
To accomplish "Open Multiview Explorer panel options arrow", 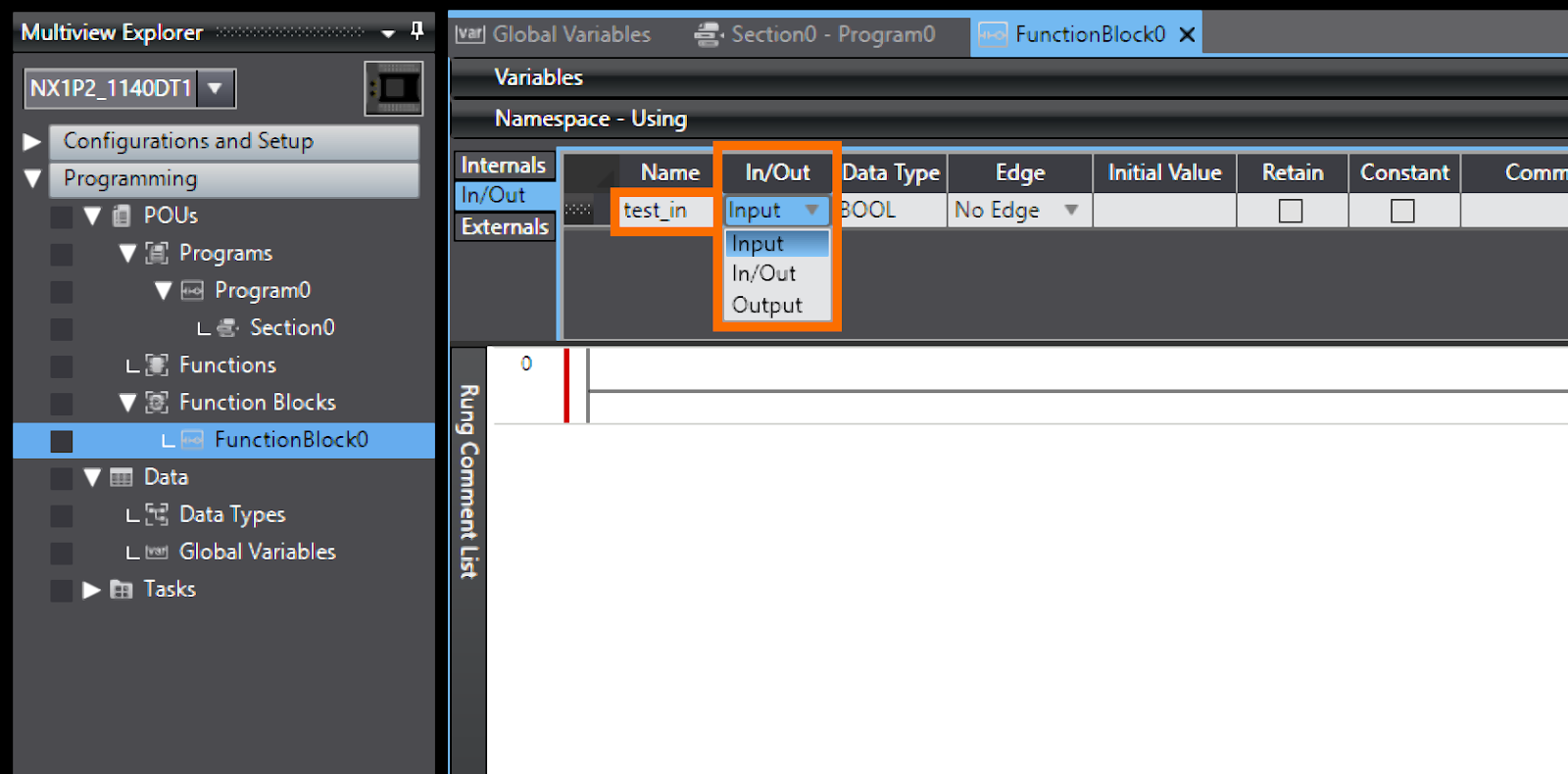I will pyautogui.click(x=388, y=33).
